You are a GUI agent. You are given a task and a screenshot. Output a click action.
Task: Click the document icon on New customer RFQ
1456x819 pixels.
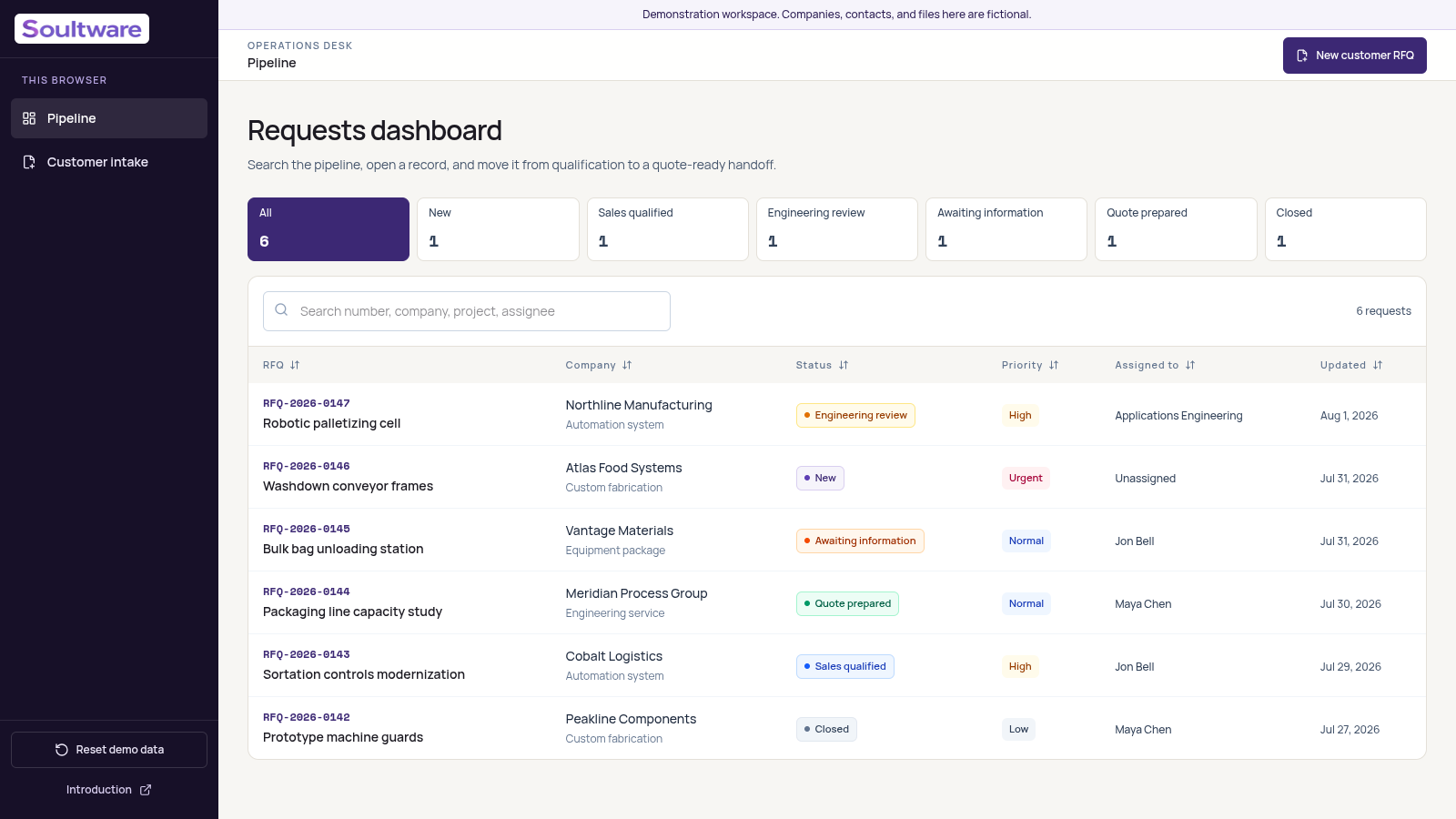(1302, 56)
